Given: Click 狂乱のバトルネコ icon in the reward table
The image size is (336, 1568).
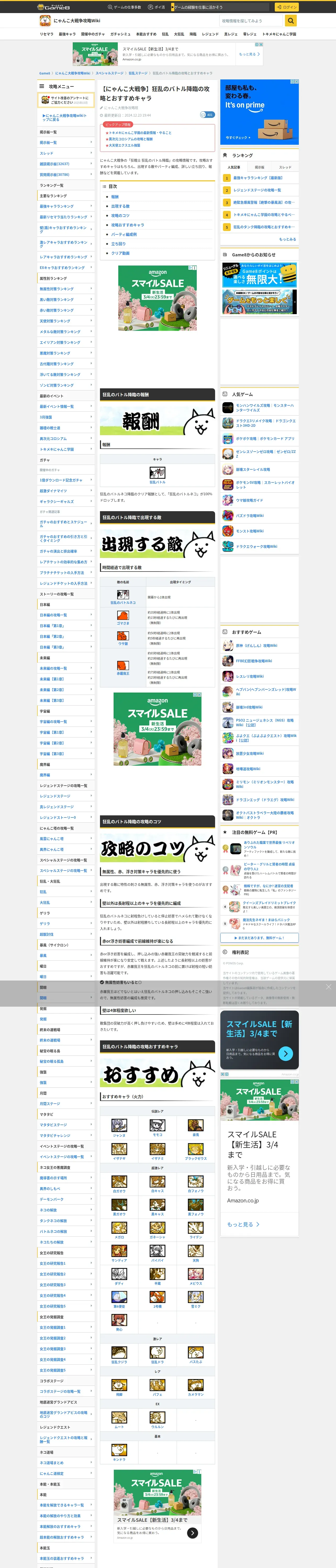Looking at the screenshot, I should [157, 473].
